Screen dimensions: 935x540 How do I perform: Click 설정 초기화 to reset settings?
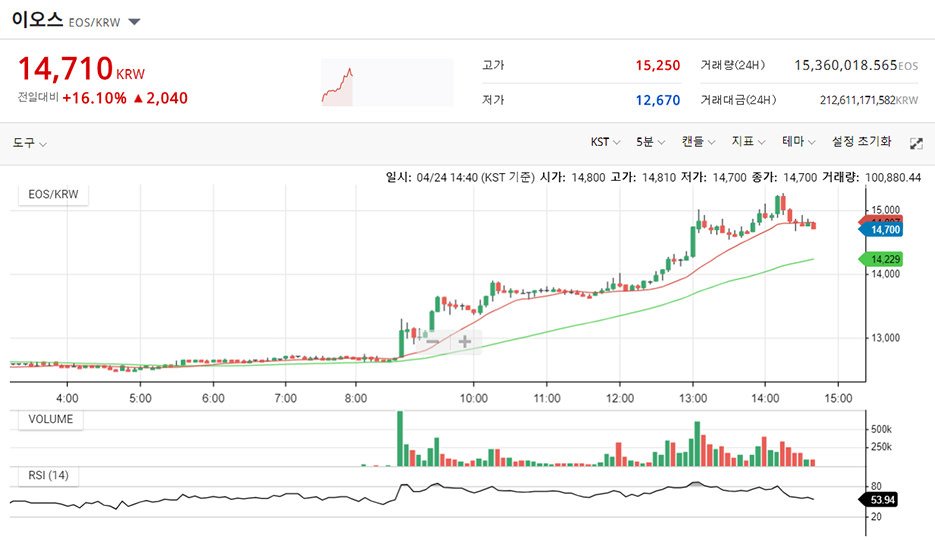861,143
